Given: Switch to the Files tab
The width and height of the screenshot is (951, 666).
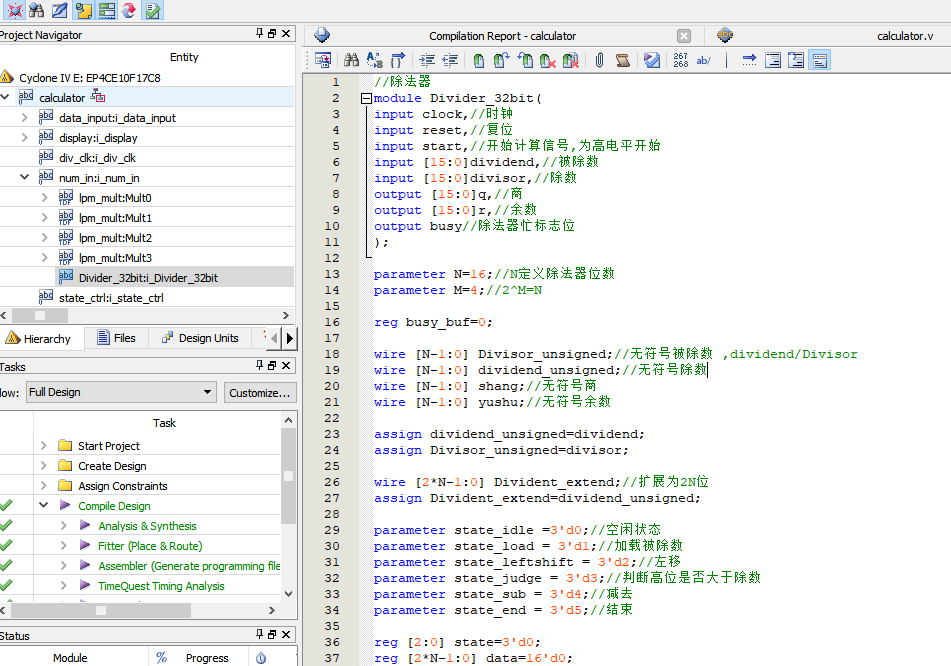Looking at the screenshot, I should click(x=116, y=338).
